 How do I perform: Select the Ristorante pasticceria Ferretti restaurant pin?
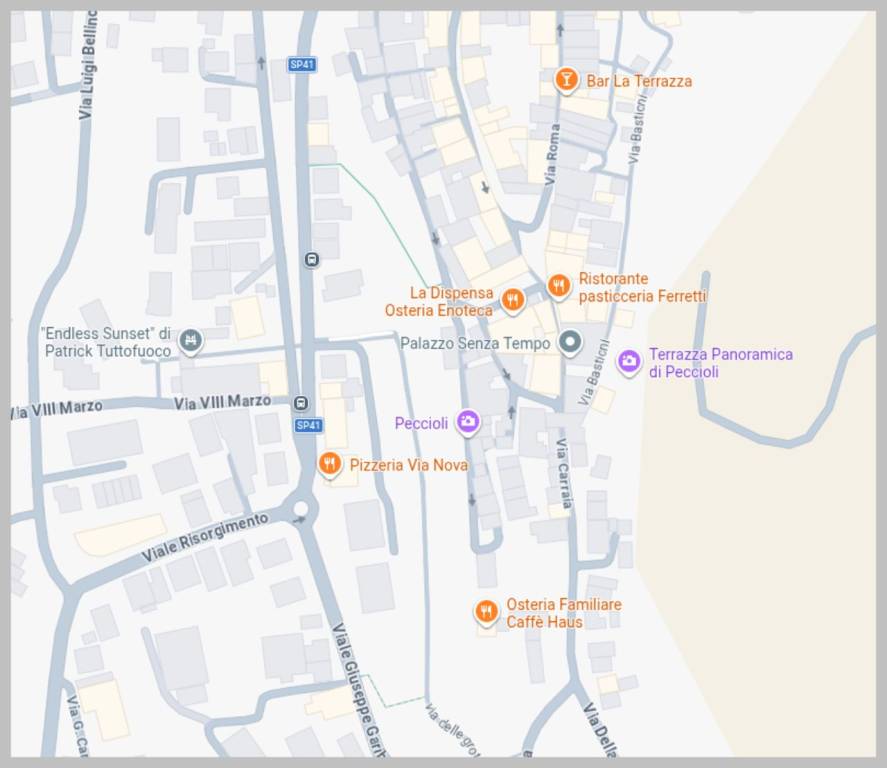click(x=558, y=286)
